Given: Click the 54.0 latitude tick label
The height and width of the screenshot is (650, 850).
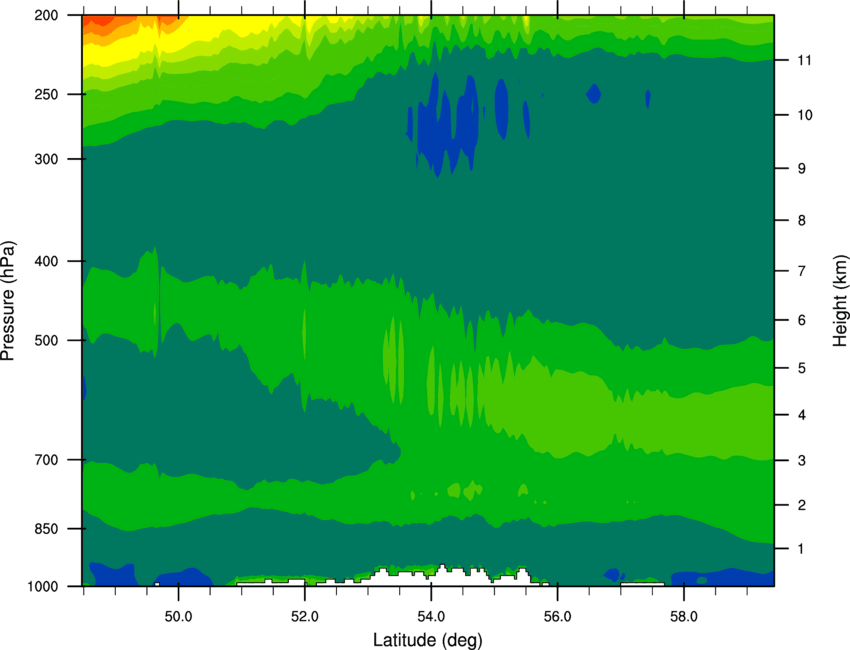Looking at the screenshot, I should (x=432, y=617).
